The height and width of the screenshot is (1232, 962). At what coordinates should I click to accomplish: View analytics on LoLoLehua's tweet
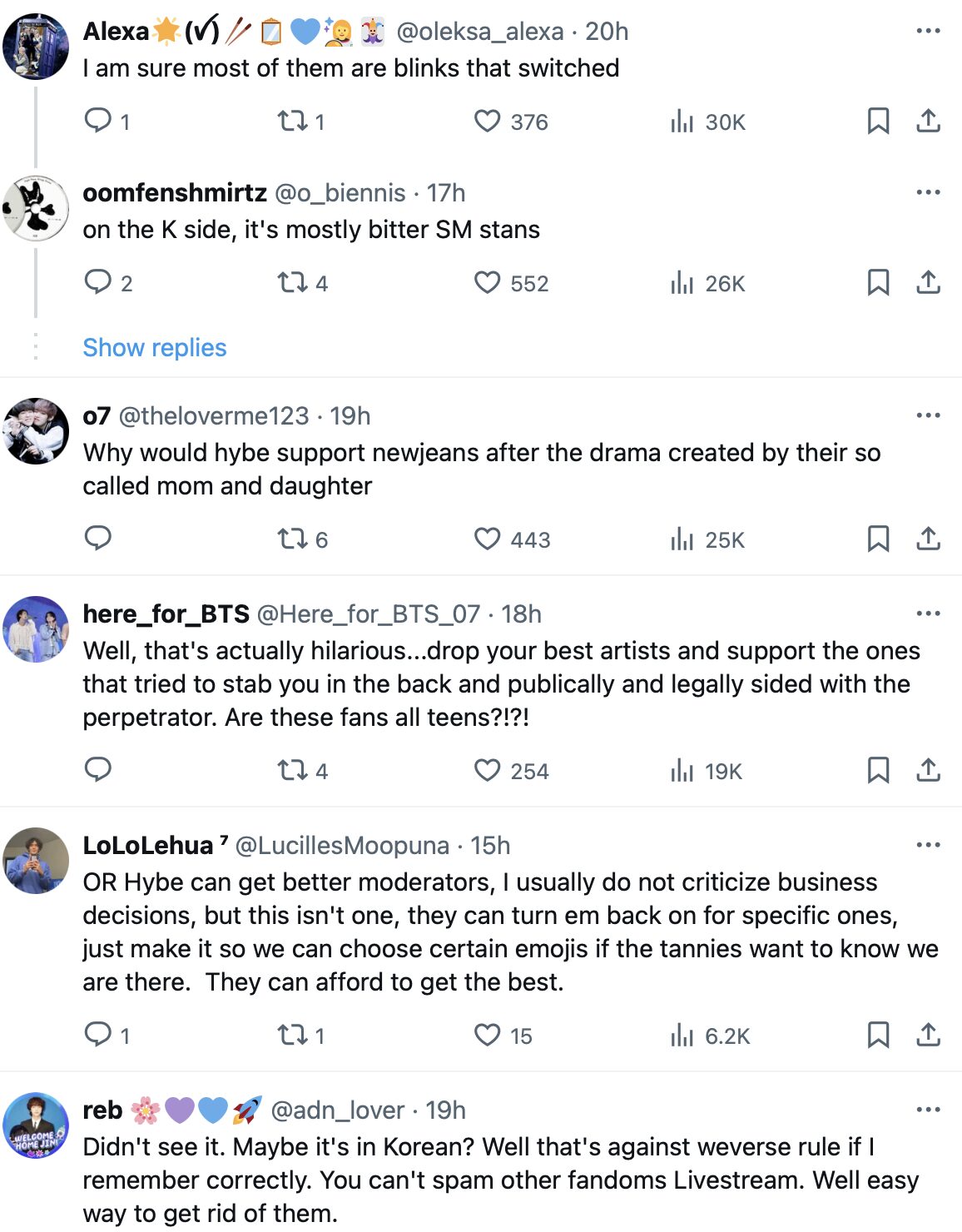(682, 1036)
